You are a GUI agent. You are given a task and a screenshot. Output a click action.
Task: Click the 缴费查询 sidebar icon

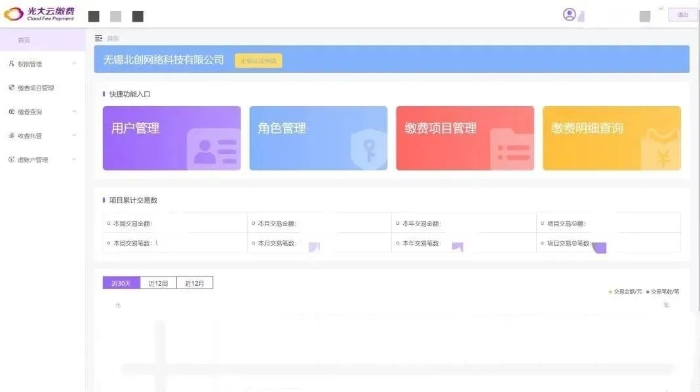[x=12, y=112]
